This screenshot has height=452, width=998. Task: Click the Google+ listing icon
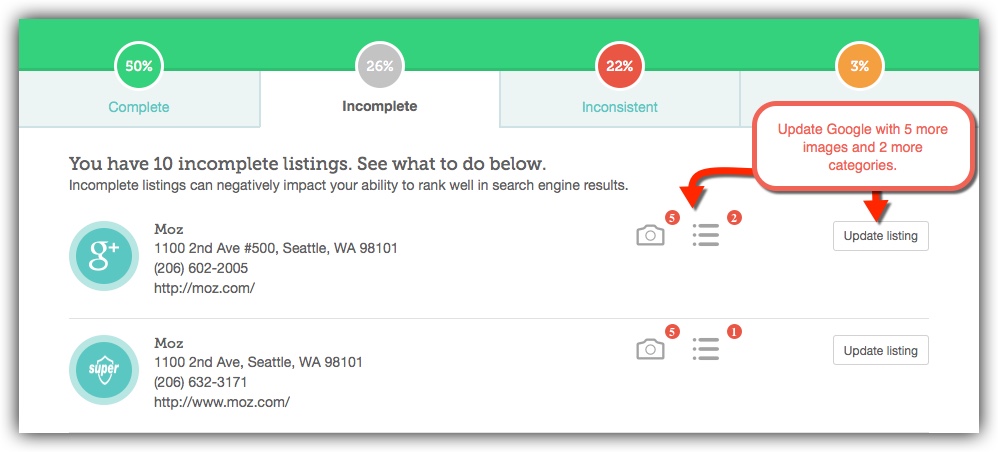pos(104,256)
